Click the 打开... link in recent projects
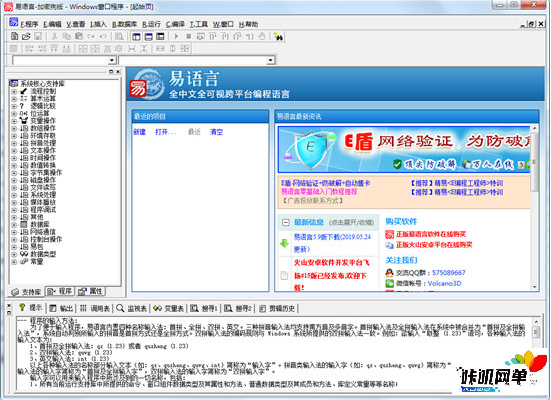This screenshot has height=400, width=551. [166, 132]
